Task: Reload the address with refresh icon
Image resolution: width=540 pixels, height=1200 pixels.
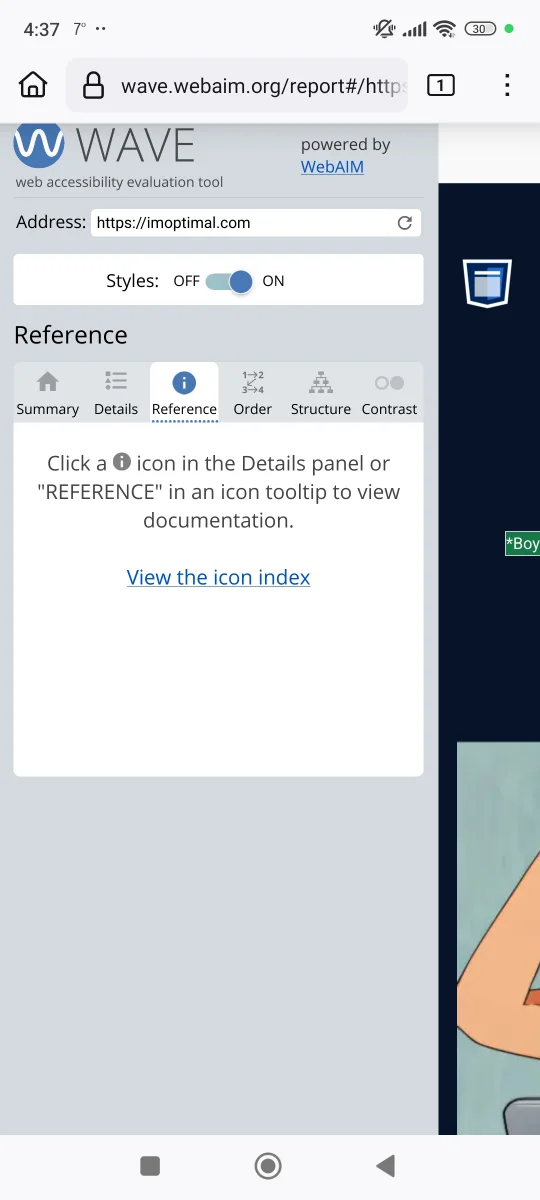Action: pos(404,223)
